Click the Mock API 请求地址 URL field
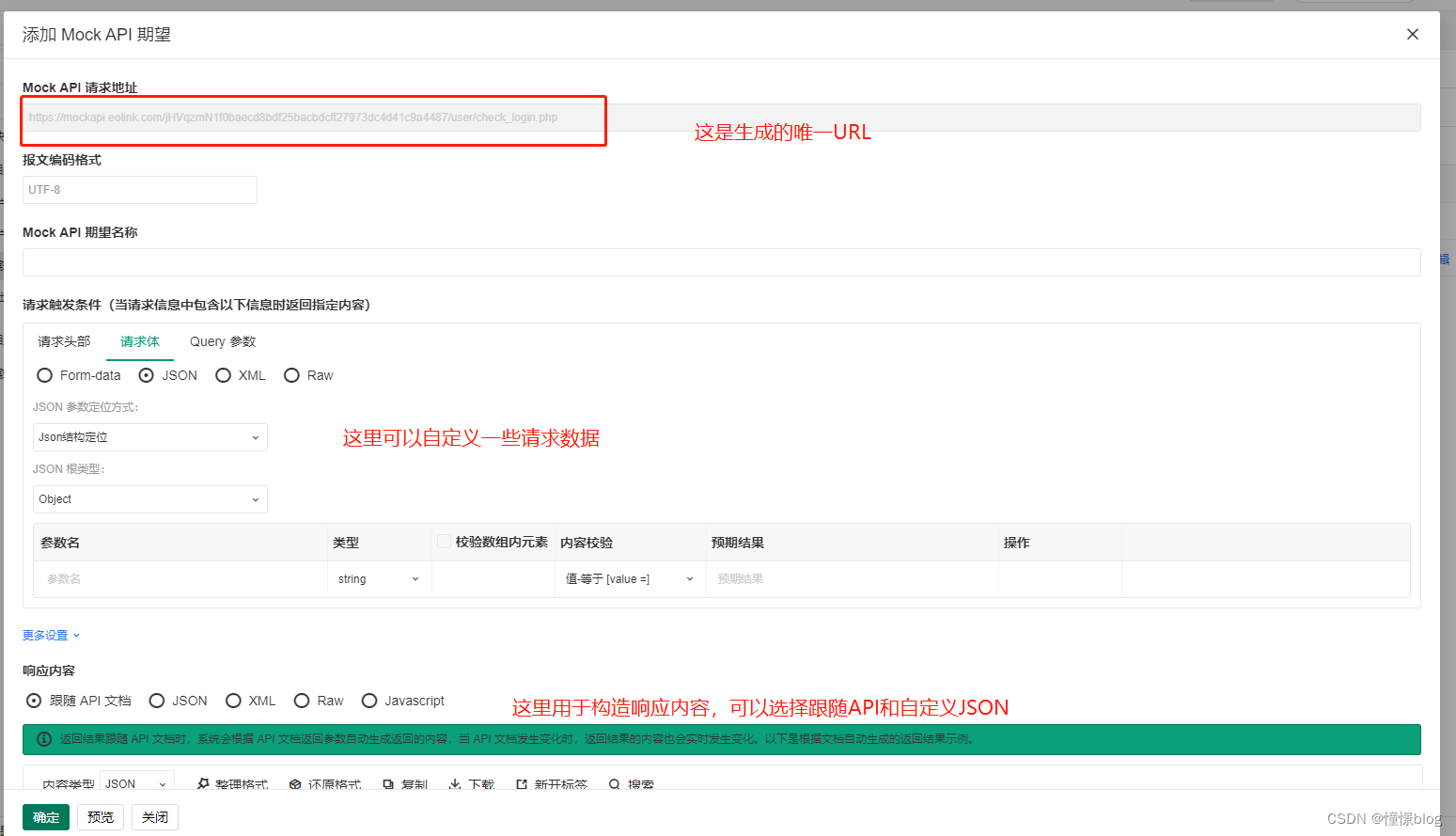This screenshot has height=836, width=1456. (721, 118)
